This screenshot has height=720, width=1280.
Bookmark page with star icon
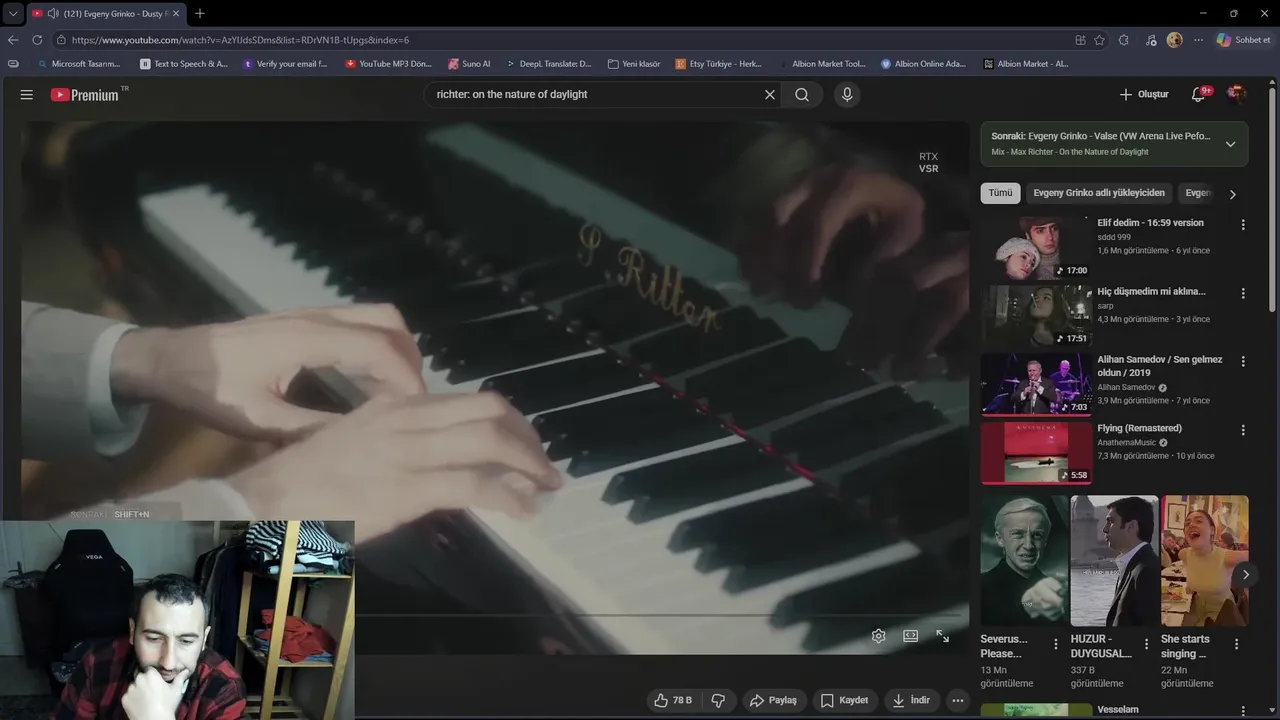(x=1100, y=40)
